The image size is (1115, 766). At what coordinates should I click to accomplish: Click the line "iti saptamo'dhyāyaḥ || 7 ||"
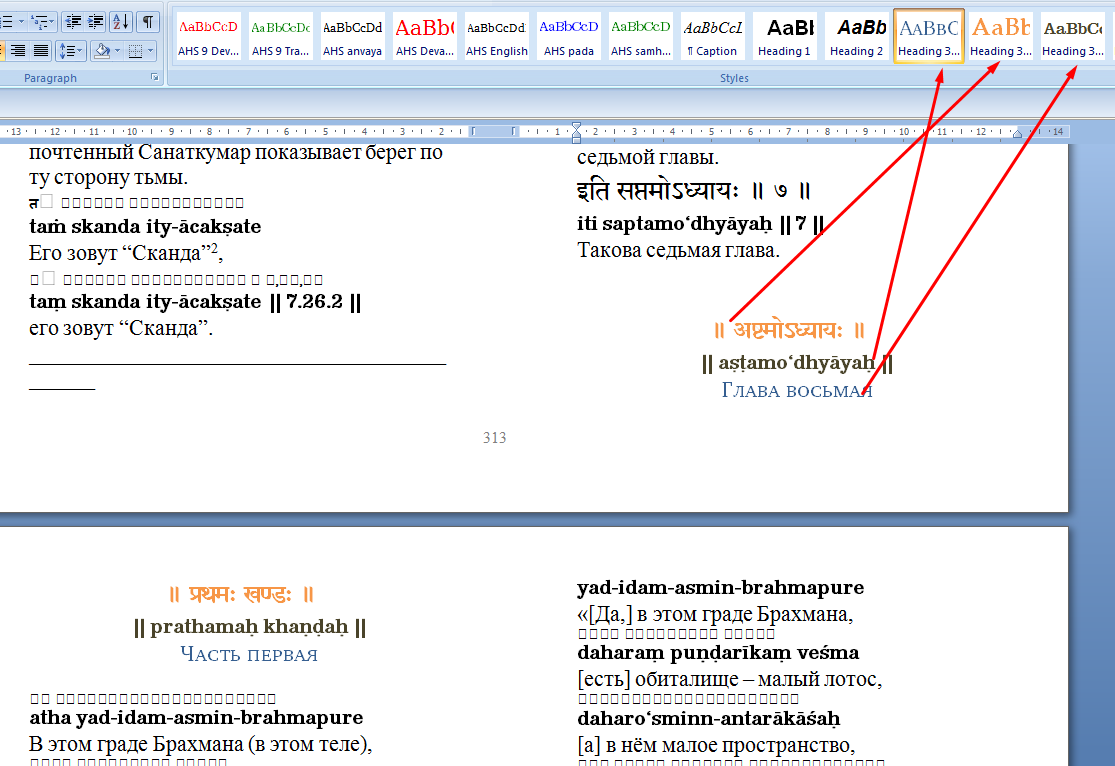click(700, 224)
